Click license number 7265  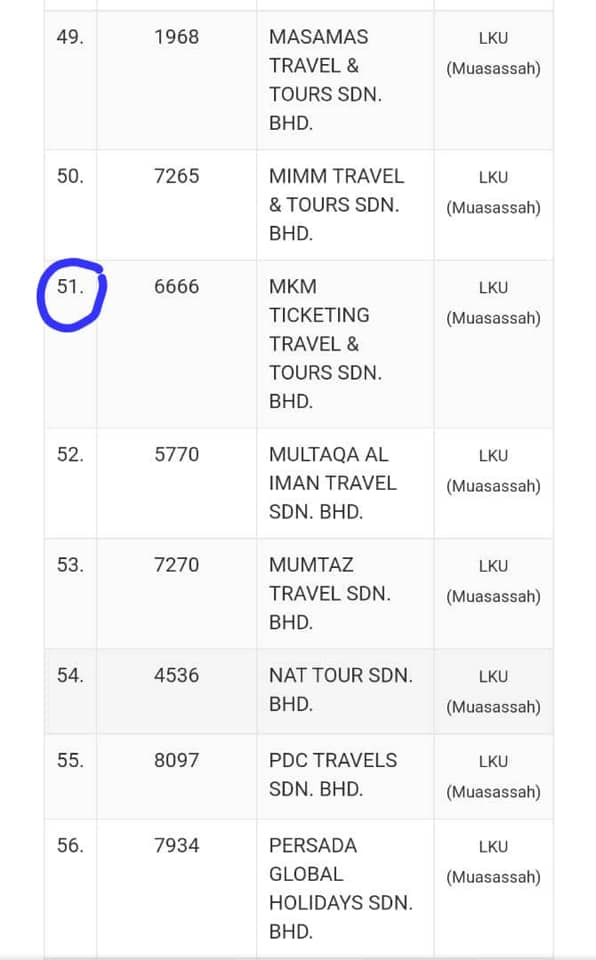coord(176,176)
